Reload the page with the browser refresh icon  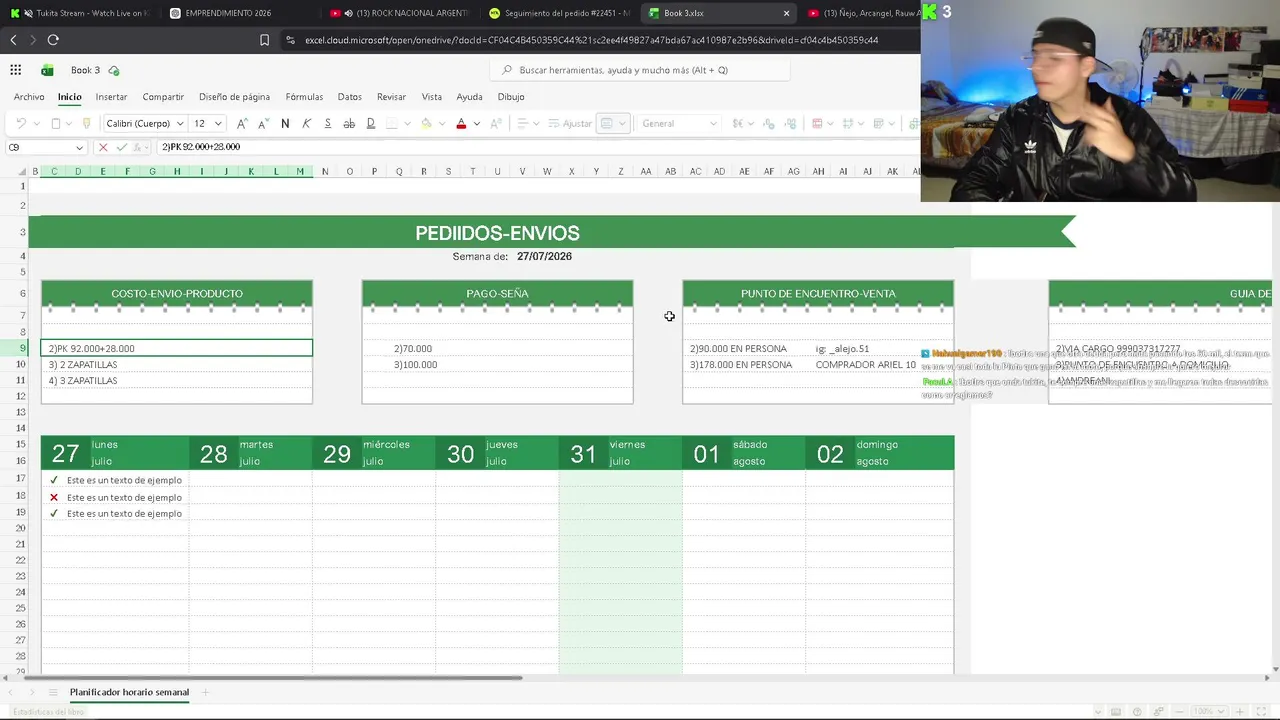tap(53, 40)
